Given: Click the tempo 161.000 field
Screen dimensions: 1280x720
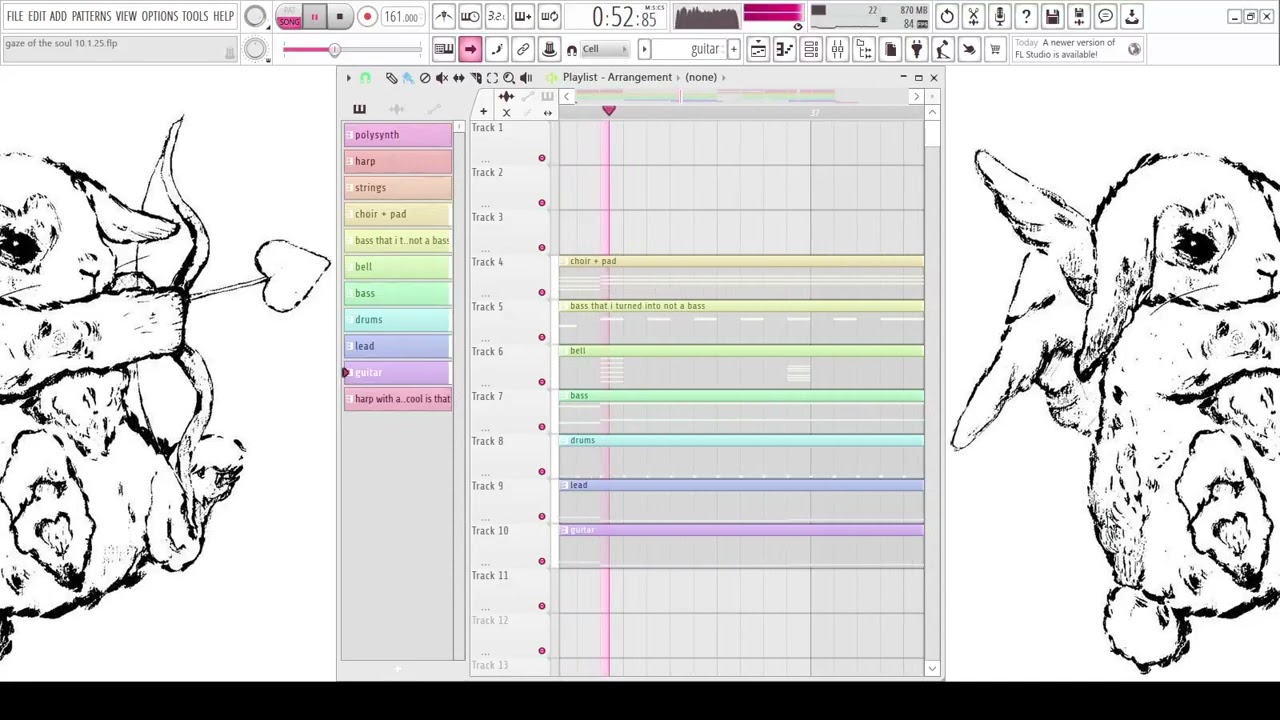Looking at the screenshot, I should tap(401, 17).
